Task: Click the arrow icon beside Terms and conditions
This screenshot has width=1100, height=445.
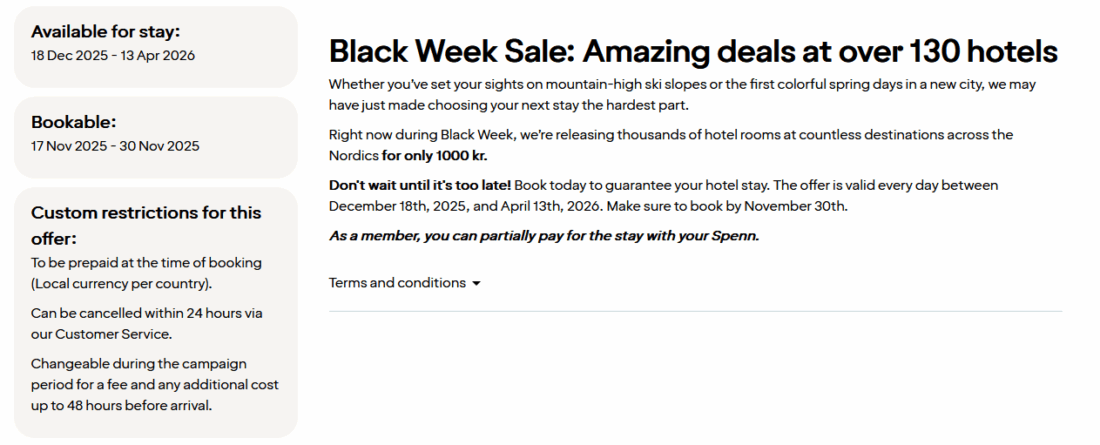Action: 476,284
